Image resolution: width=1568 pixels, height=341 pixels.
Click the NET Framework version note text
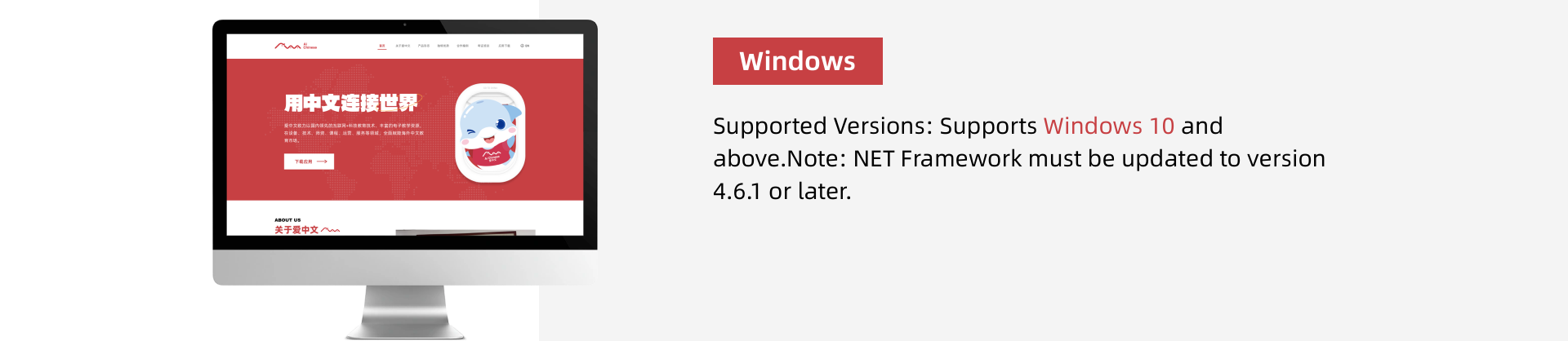1018,159
